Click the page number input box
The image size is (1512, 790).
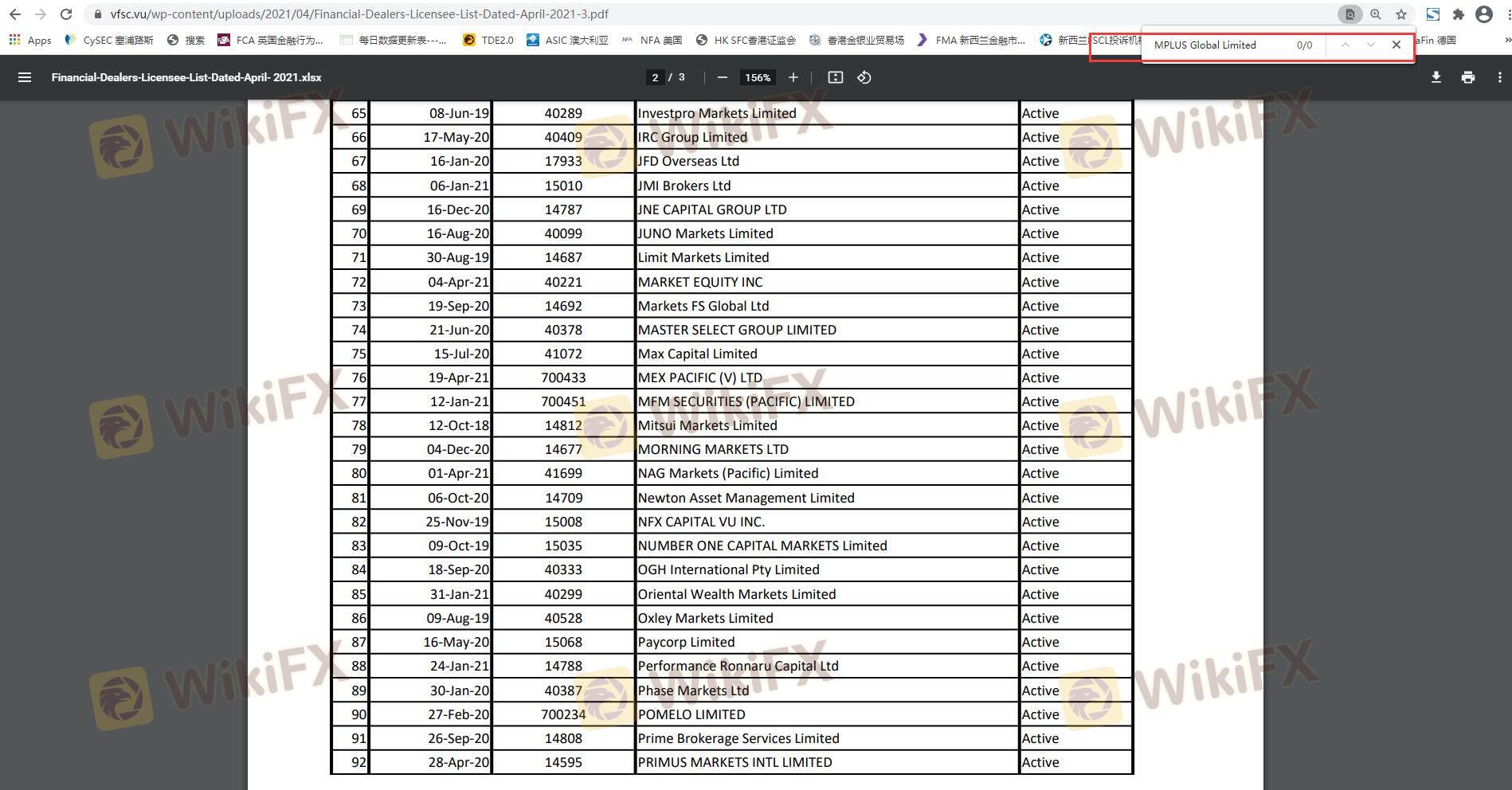pos(655,77)
